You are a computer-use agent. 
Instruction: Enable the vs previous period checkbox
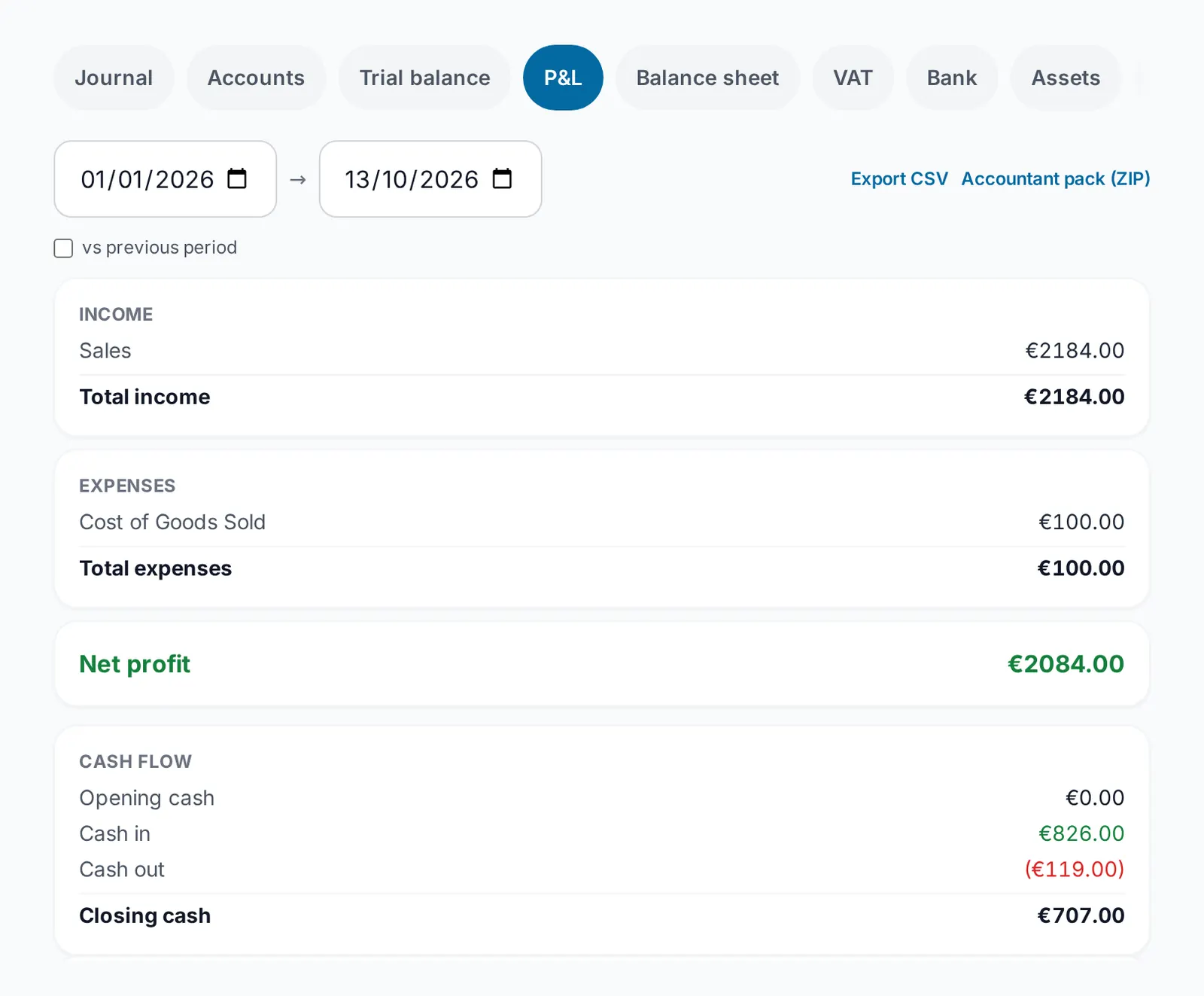[x=63, y=248]
